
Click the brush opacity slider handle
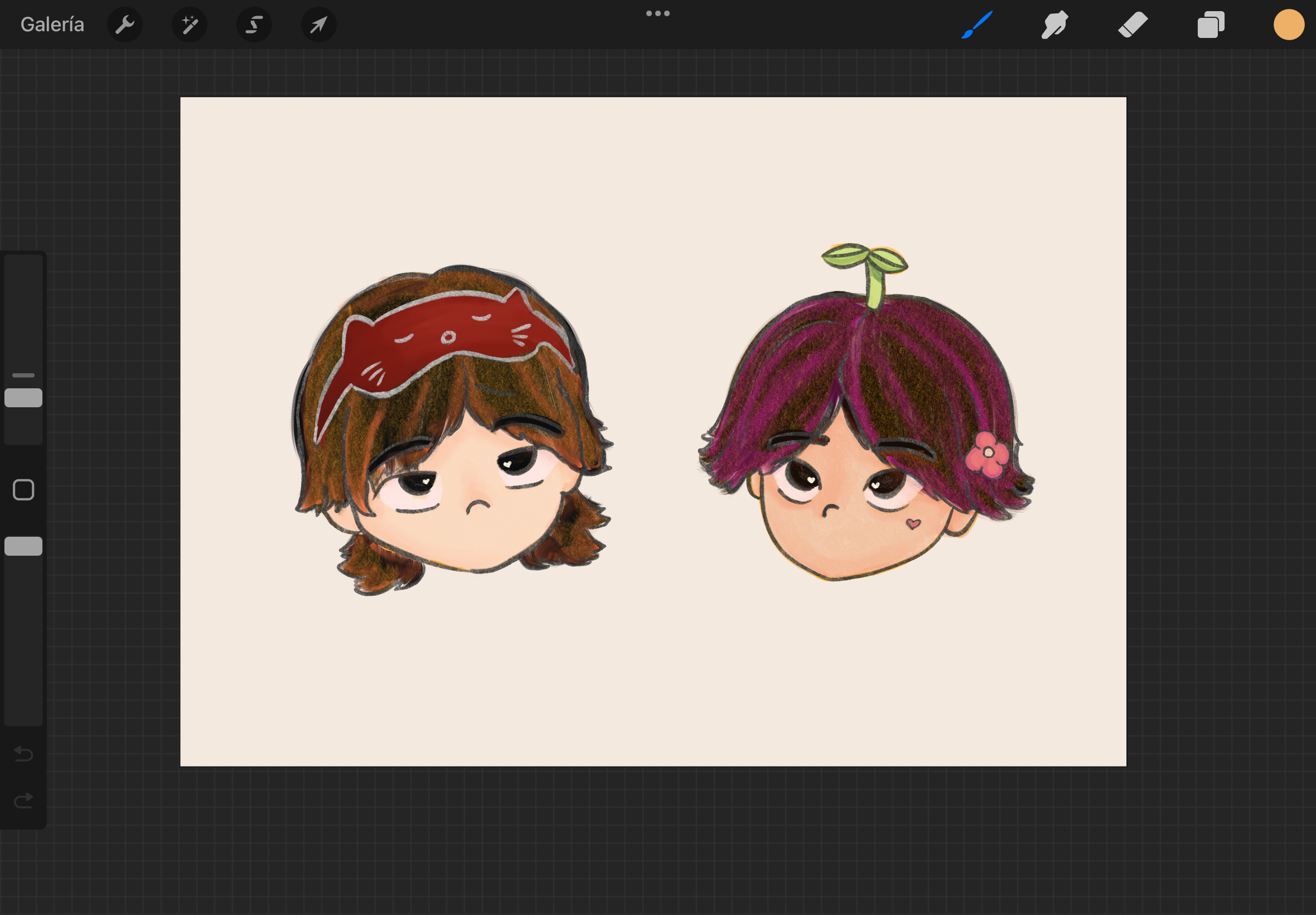click(x=23, y=546)
